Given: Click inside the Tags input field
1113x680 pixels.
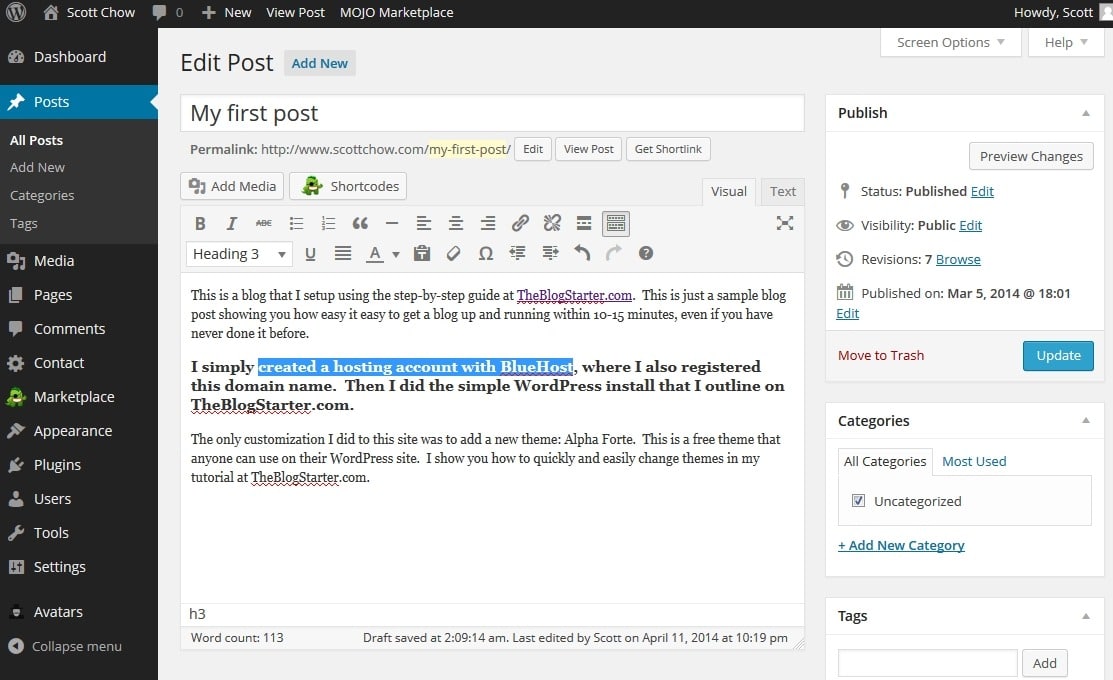Looking at the screenshot, I should click(926, 662).
